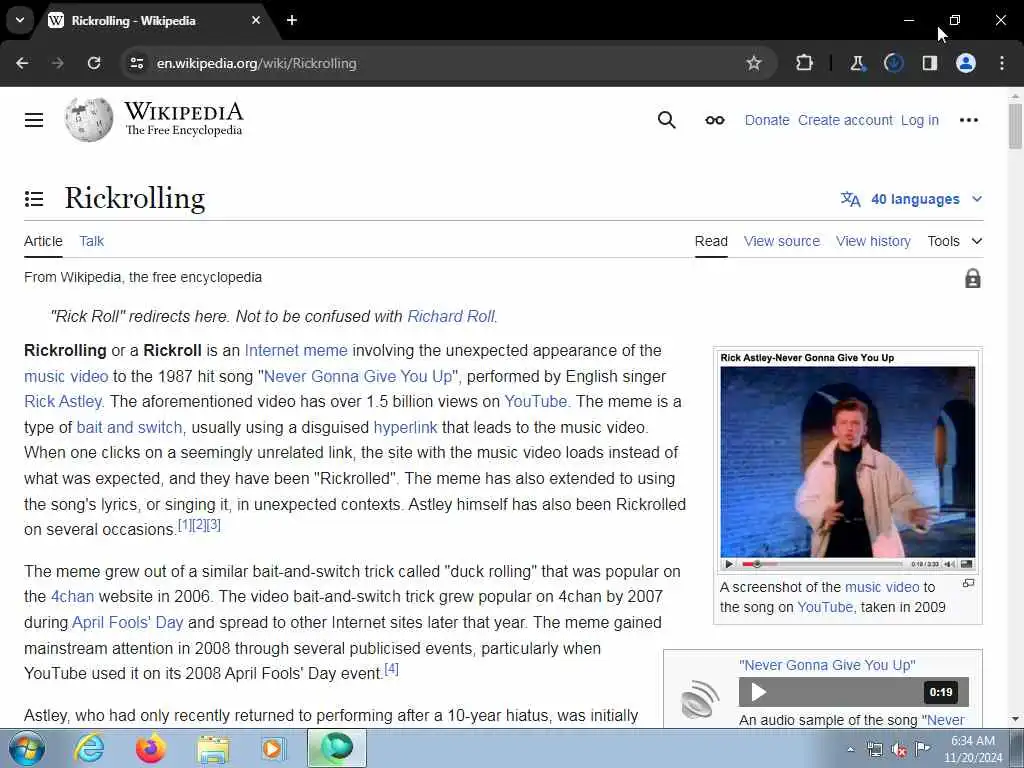Click the audio speaker icon

coord(700,699)
